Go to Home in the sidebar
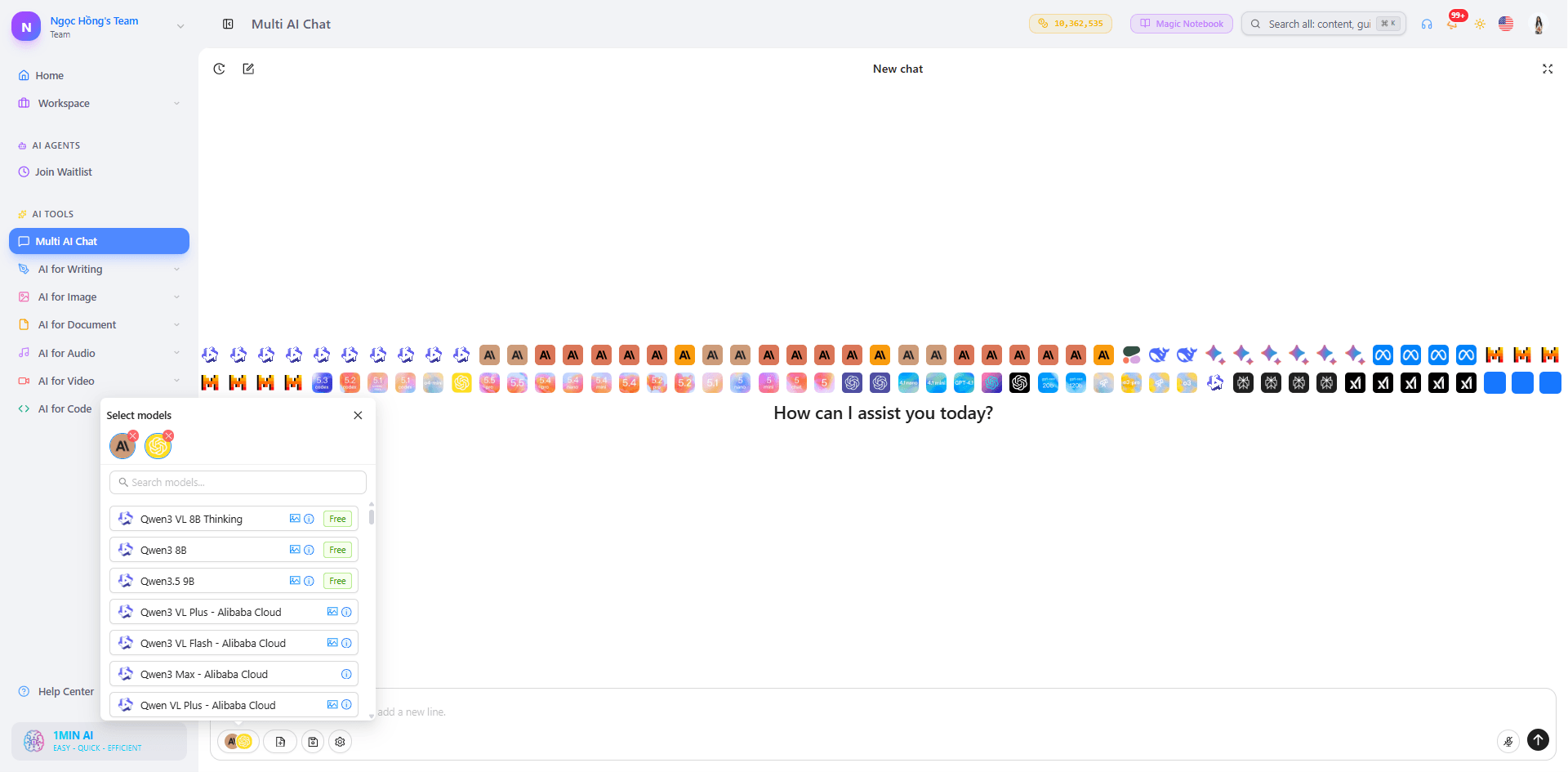The width and height of the screenshot is (1568, 772). tap(49, 75)
